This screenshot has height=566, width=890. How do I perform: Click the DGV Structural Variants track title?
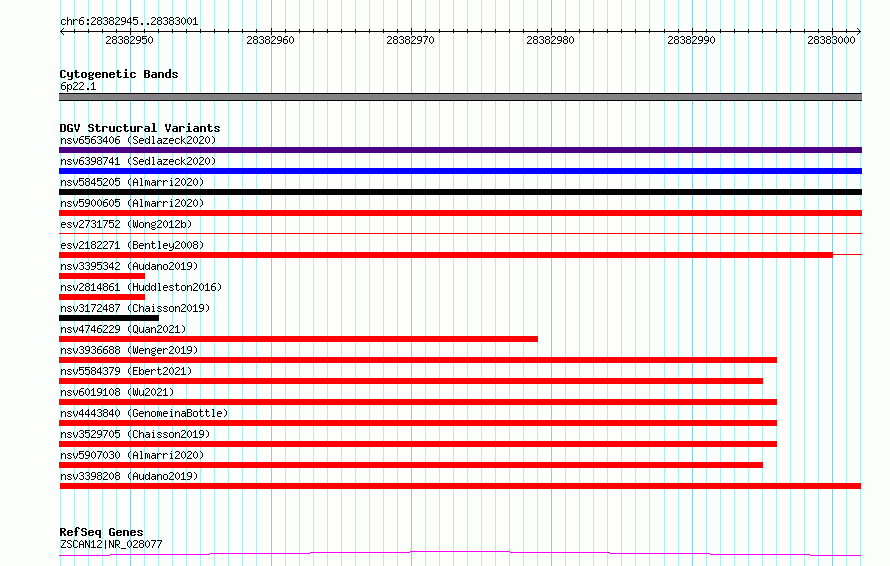pyautogui.click(x=140, y=128)
